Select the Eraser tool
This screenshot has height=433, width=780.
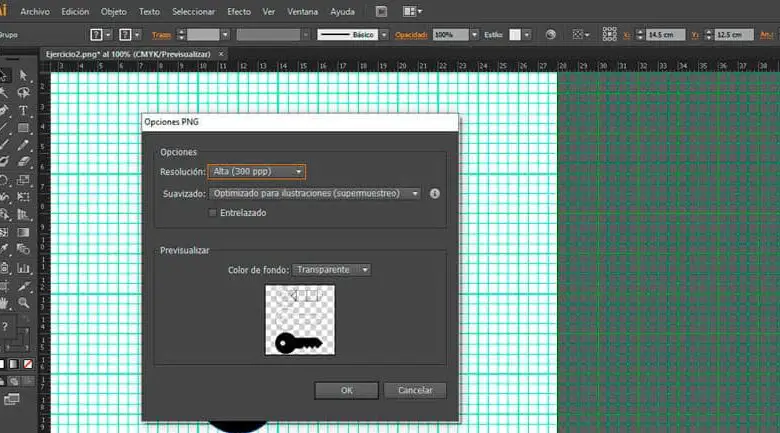coord(23,163)
